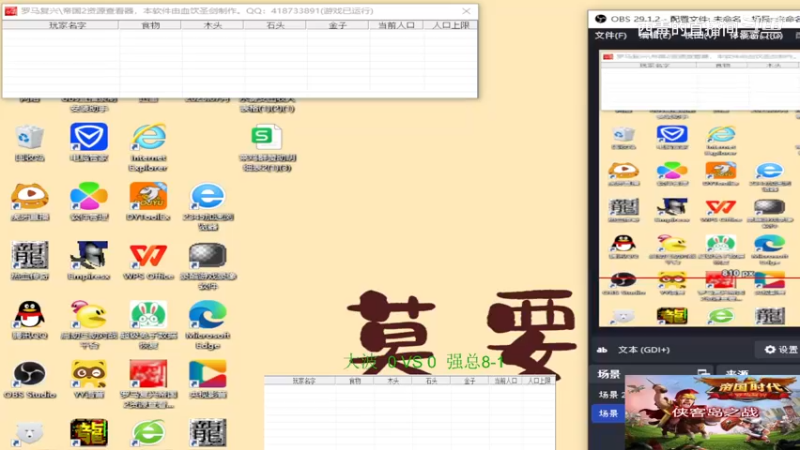Launch the gray 龍 icon beside Empires

pos(30,256)
